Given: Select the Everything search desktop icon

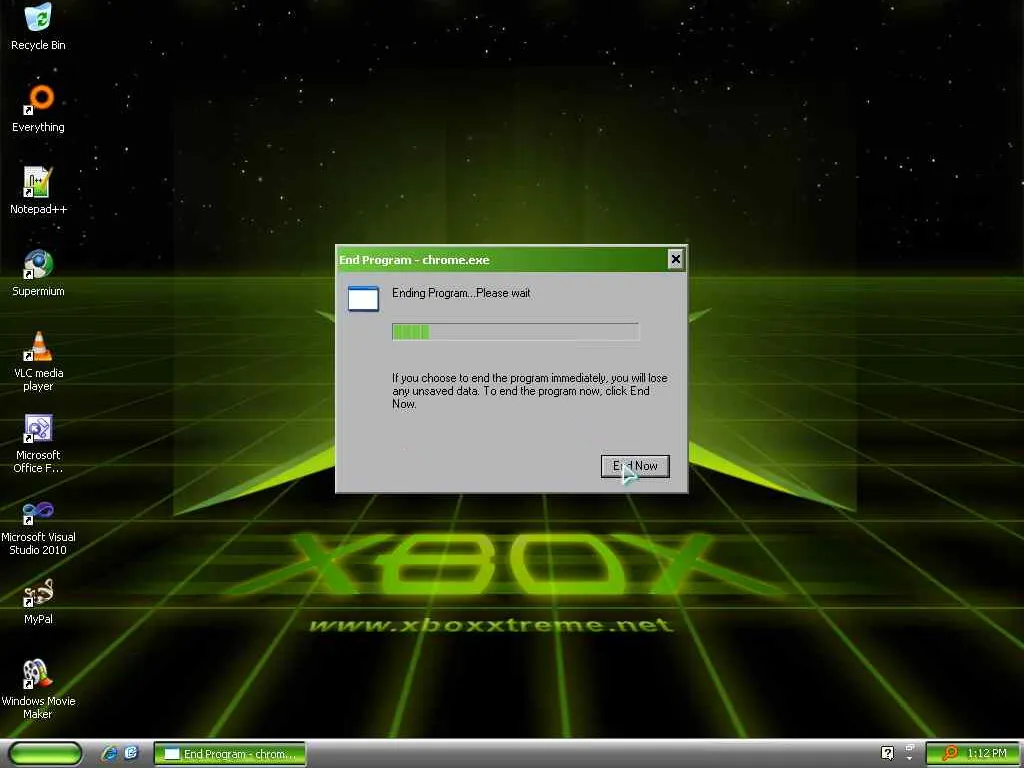Looking at the screenshot, I should pyautogui.click(x=38, y=108).
